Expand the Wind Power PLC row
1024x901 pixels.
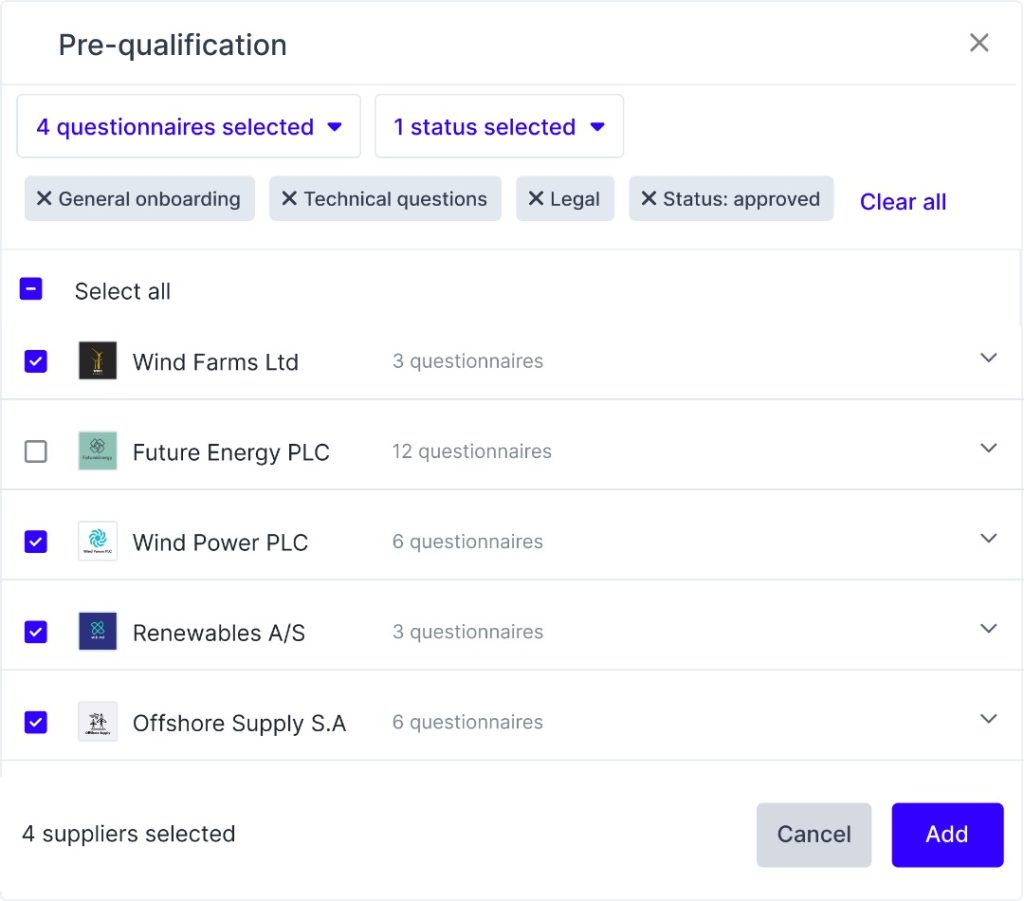tap(988, 539)
